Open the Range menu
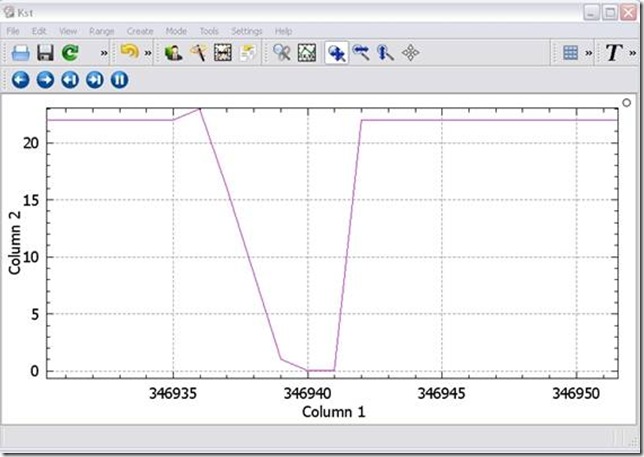This screenshot has width=644, height=457. tap(102, 31)
